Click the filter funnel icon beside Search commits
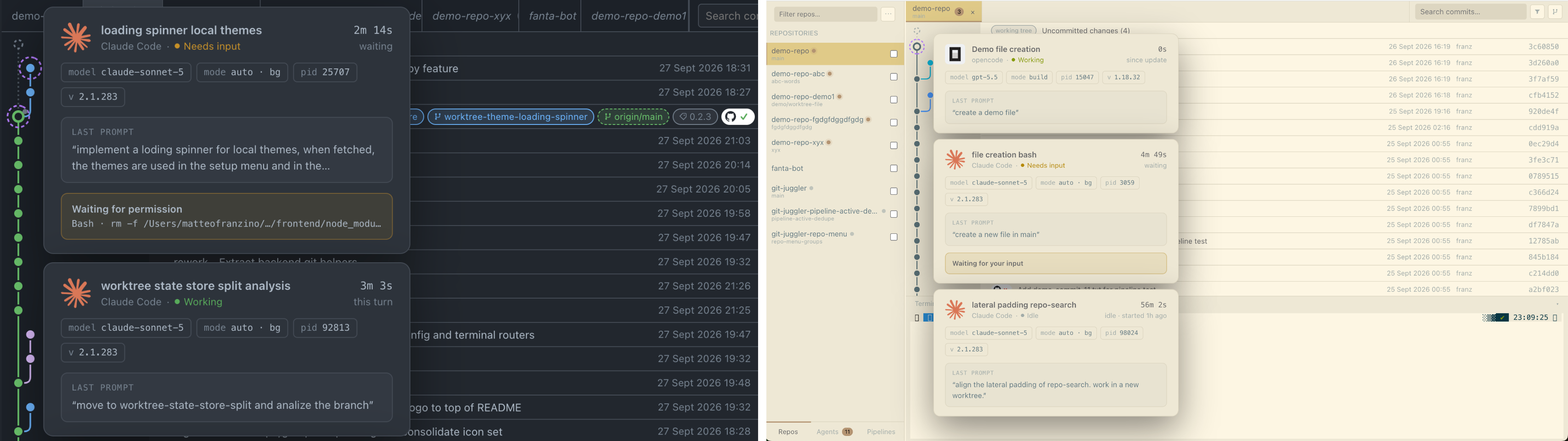 pos(1537,11)
